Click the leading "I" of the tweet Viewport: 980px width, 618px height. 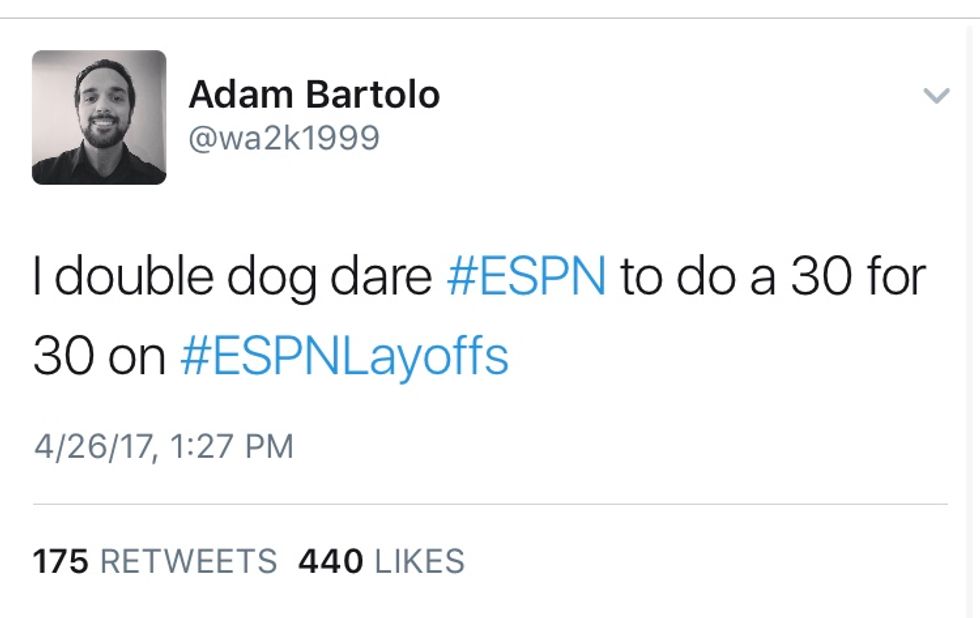click(39, 277)
